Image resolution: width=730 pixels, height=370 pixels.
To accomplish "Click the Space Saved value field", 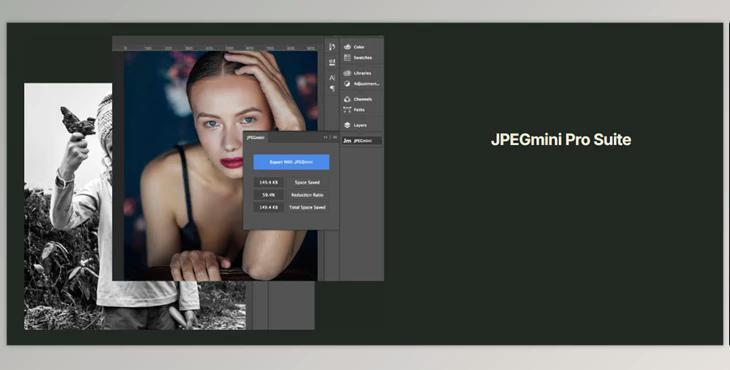I will [x=269, y=182].
